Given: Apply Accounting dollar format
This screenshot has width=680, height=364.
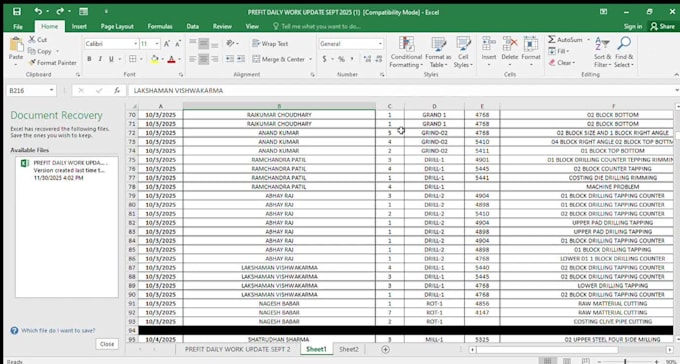Looking at the screenshot, I should point(324,59).
